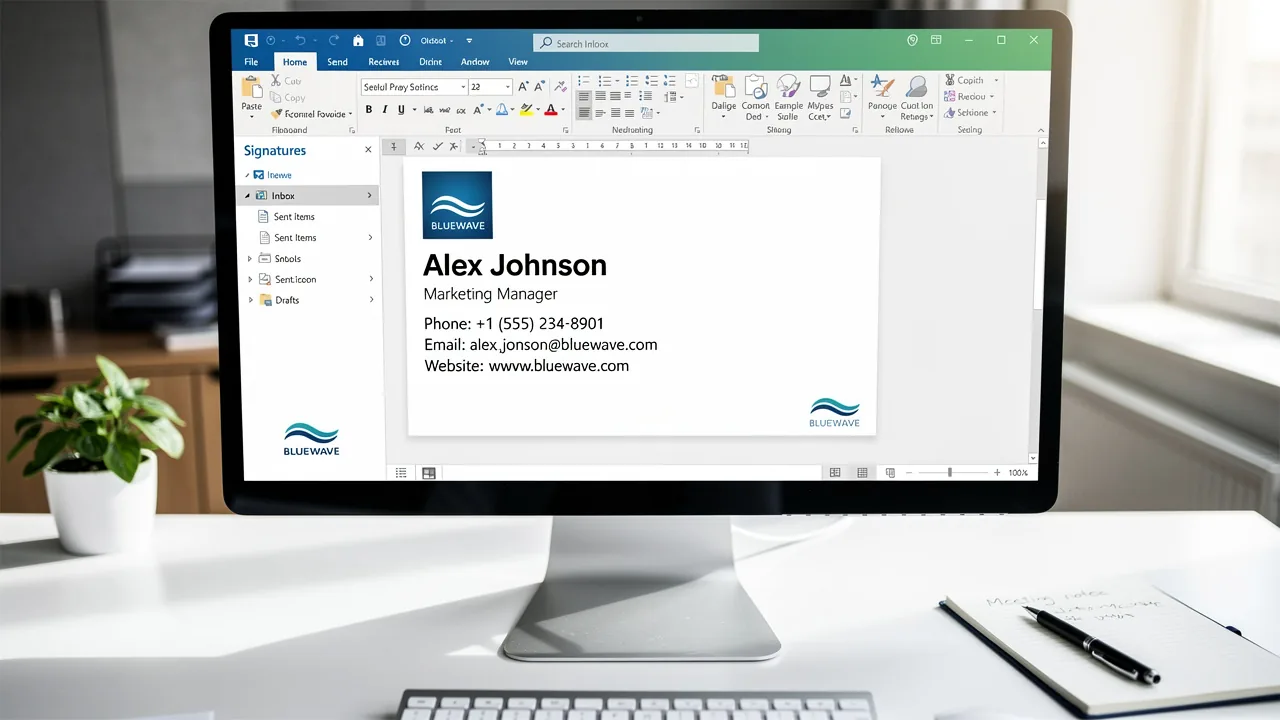Open the font color dropdown arrow

[x=562, y=110]
